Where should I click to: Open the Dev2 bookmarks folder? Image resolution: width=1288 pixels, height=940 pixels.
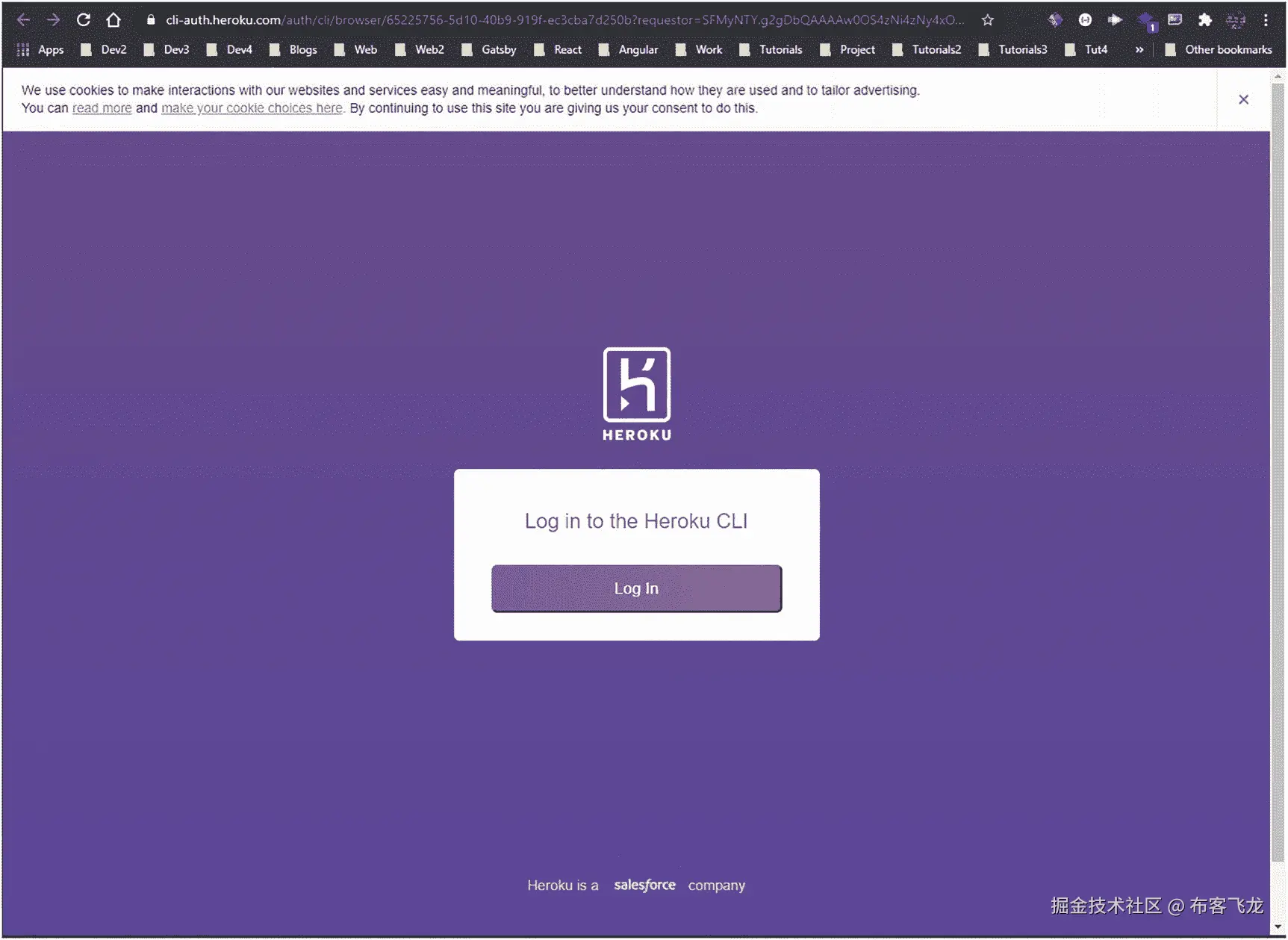tap(104, 50)
